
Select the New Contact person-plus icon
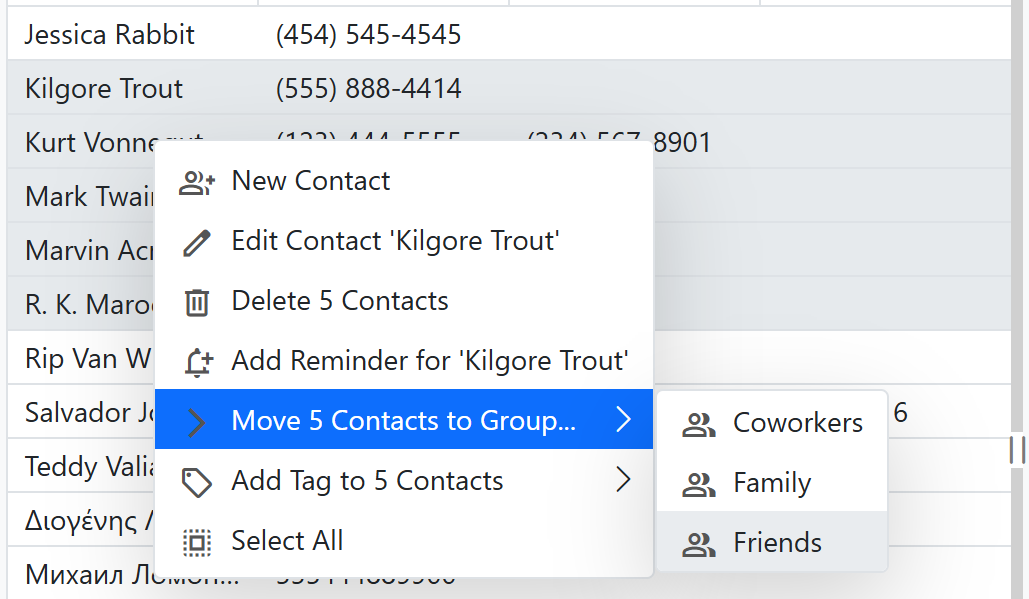(x=197, y=181)
